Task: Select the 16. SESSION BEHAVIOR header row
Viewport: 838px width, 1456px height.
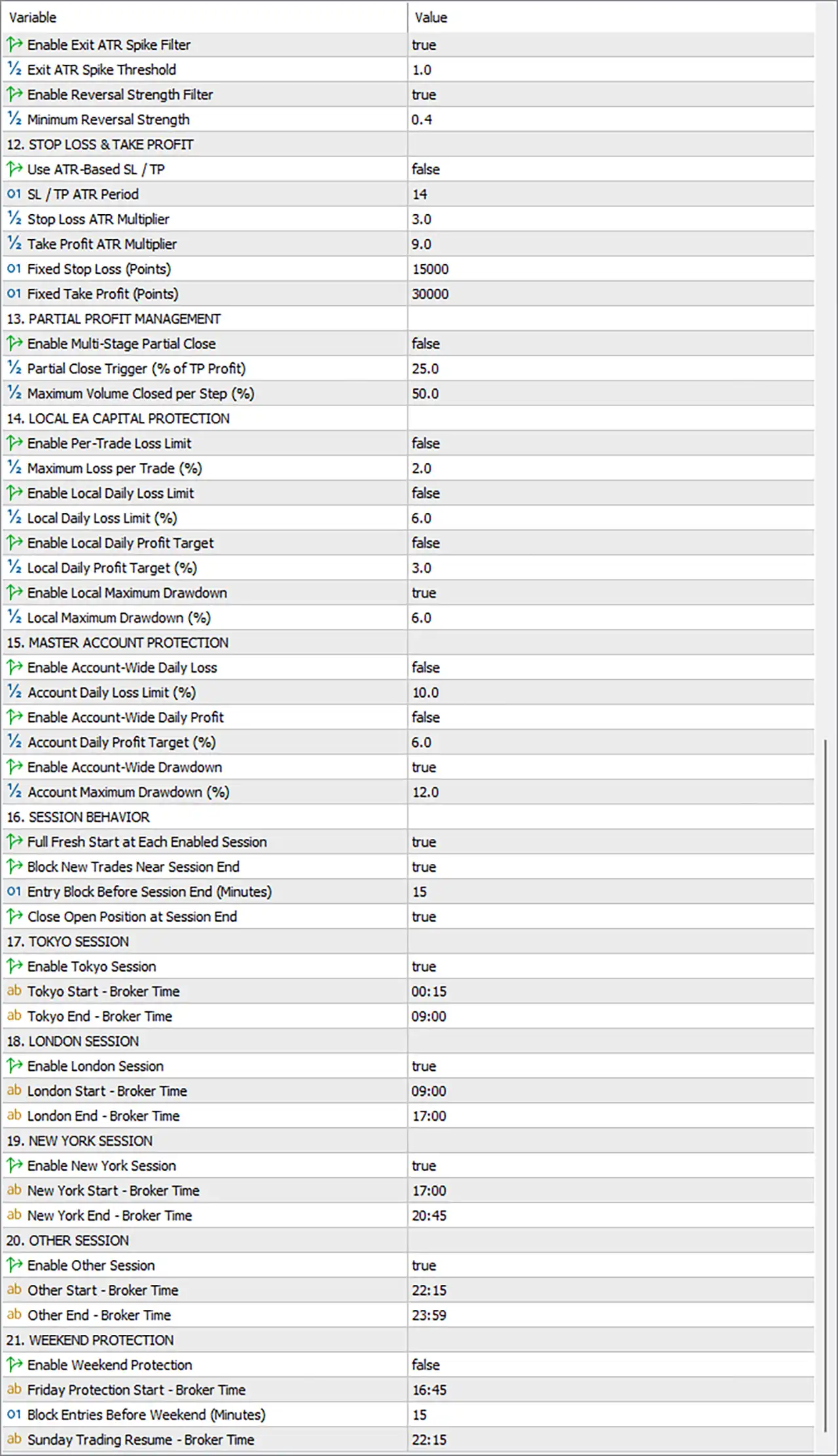Action: 409,817
